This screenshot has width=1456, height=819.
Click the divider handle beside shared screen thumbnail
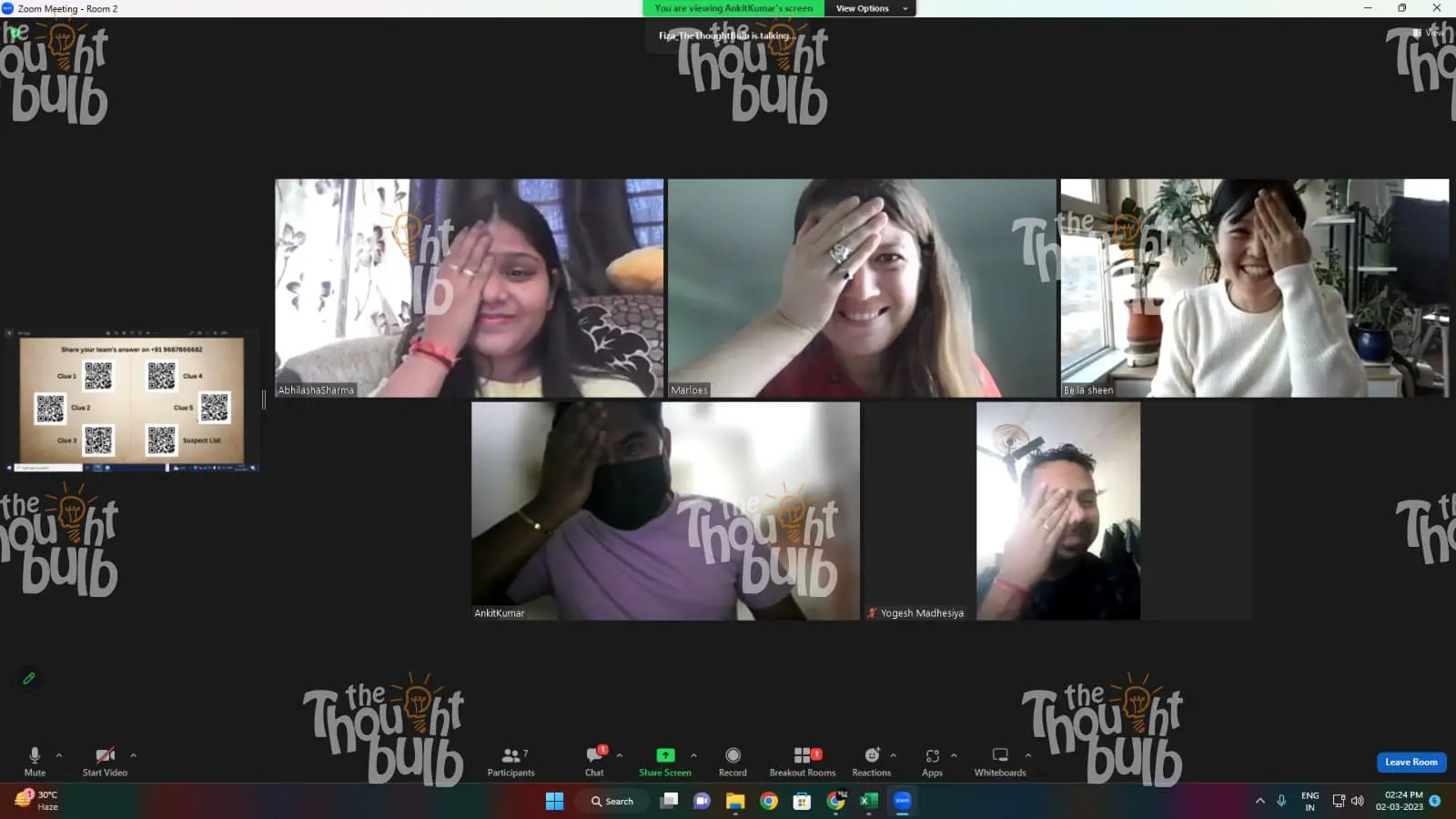click(264, 399)
